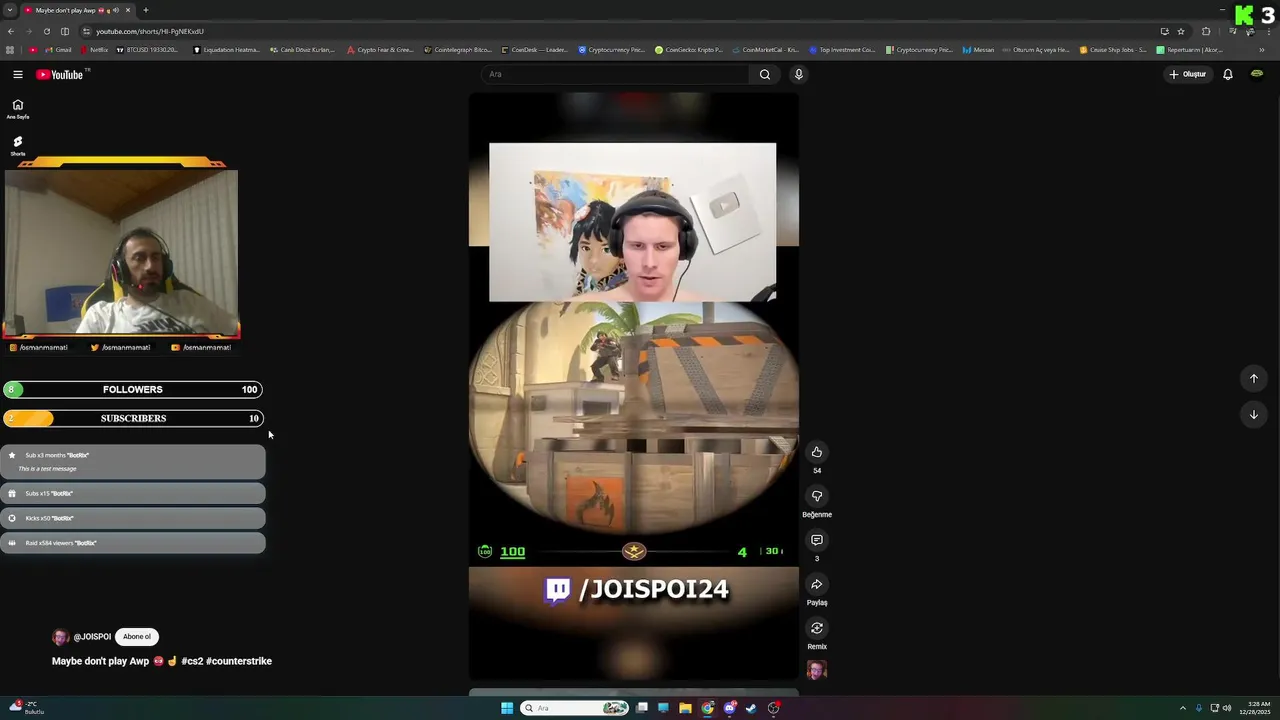
Task: Go to YouTube home via logo
Action: point(60,74)
